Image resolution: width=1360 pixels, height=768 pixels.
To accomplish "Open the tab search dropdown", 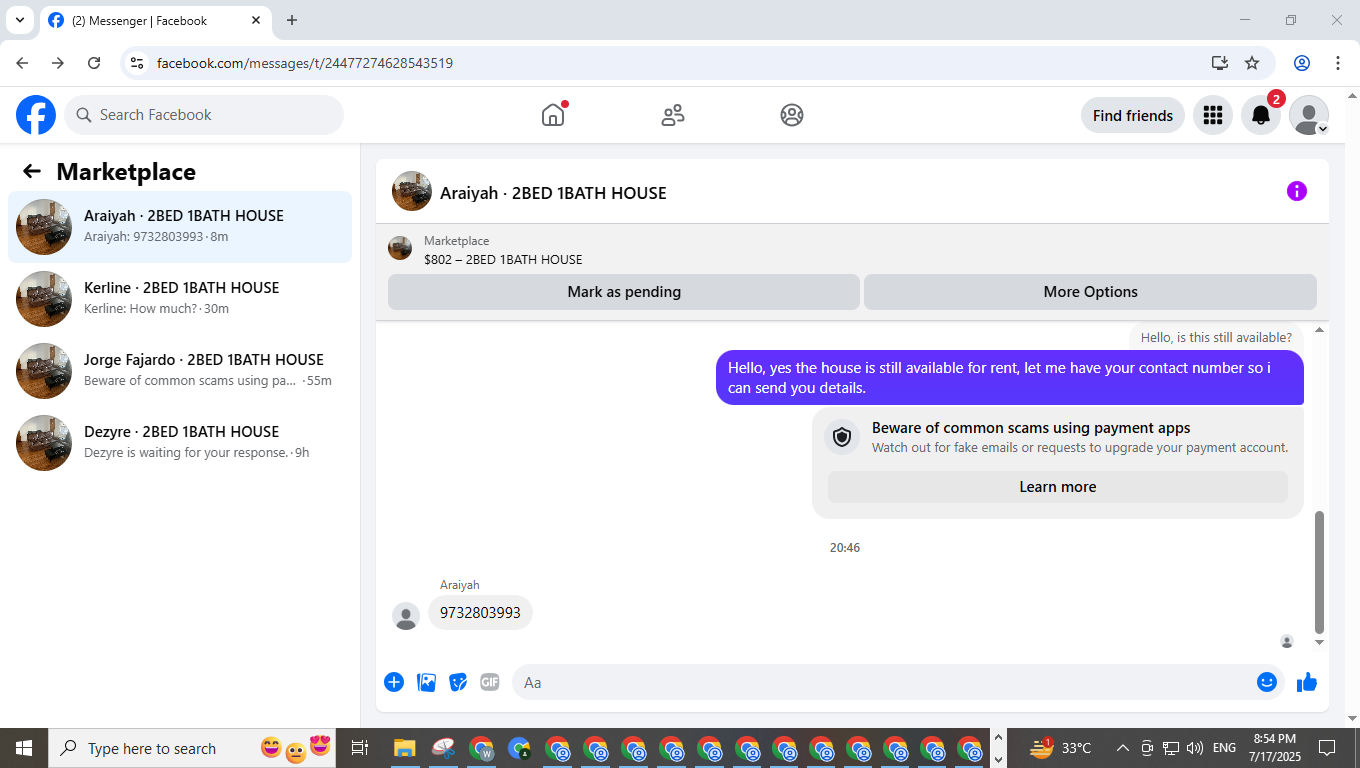I will click(19, 20).
